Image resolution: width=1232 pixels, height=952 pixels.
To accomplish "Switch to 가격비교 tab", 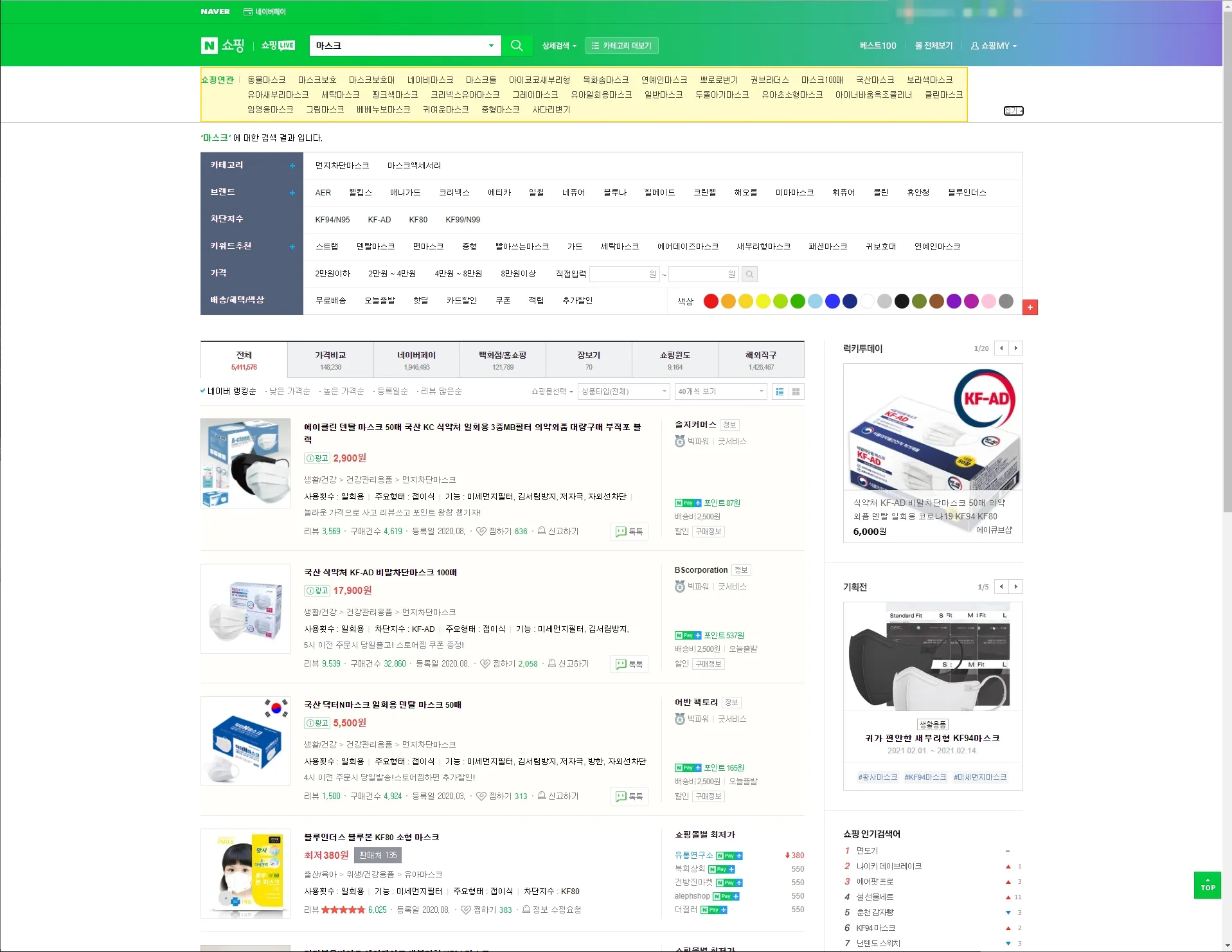I will pos(330,360).
